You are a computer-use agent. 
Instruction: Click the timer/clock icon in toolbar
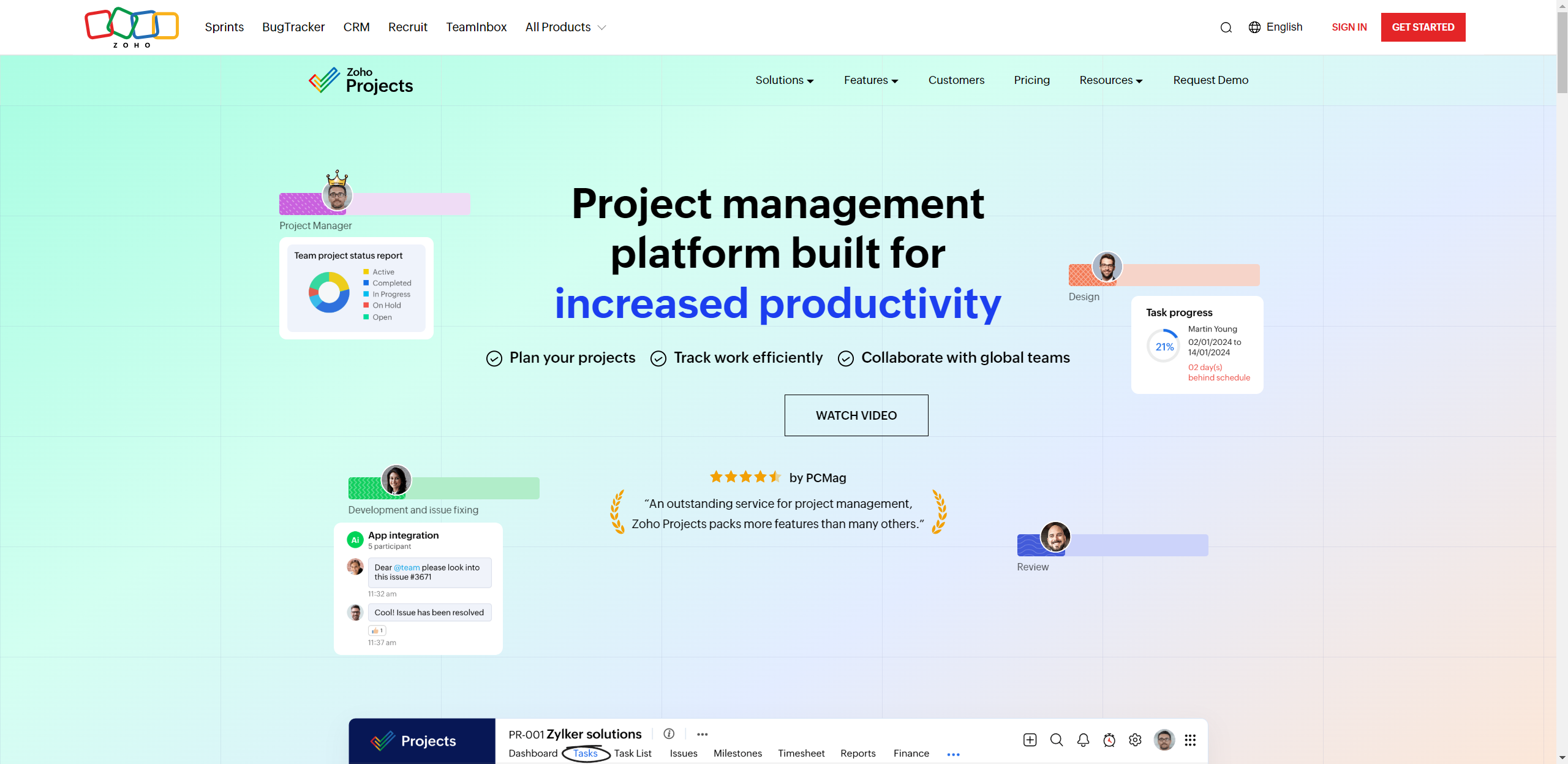click(1110, 740)
